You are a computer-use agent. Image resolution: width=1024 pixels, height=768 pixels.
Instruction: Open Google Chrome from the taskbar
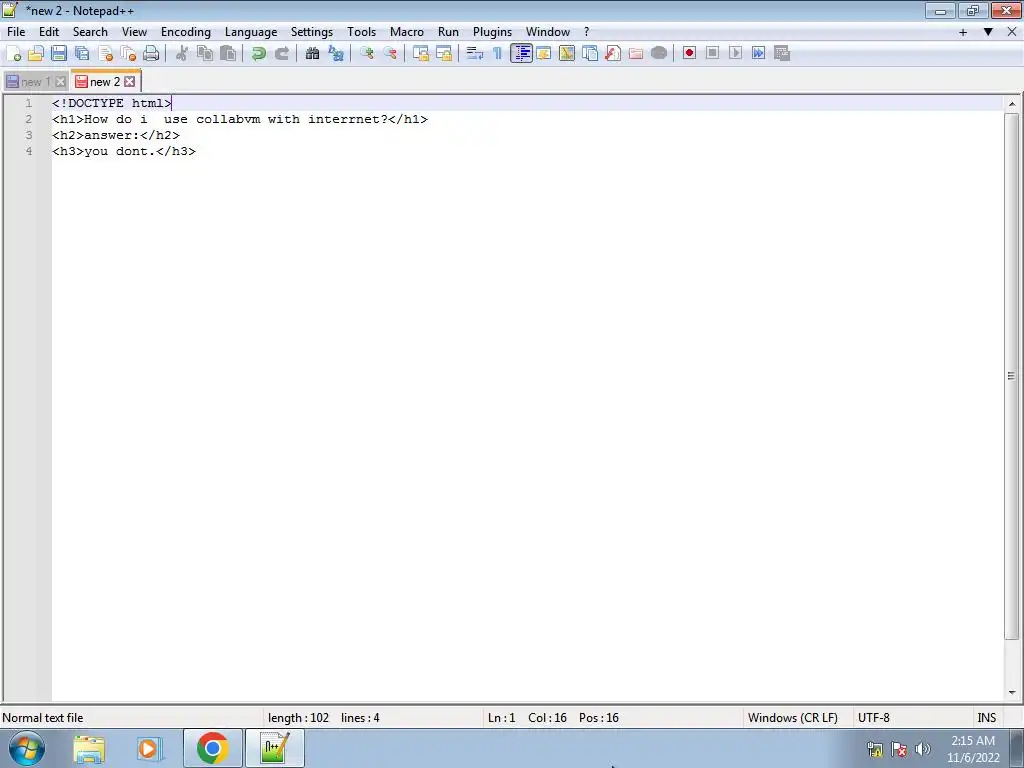[x=212, y=748]
